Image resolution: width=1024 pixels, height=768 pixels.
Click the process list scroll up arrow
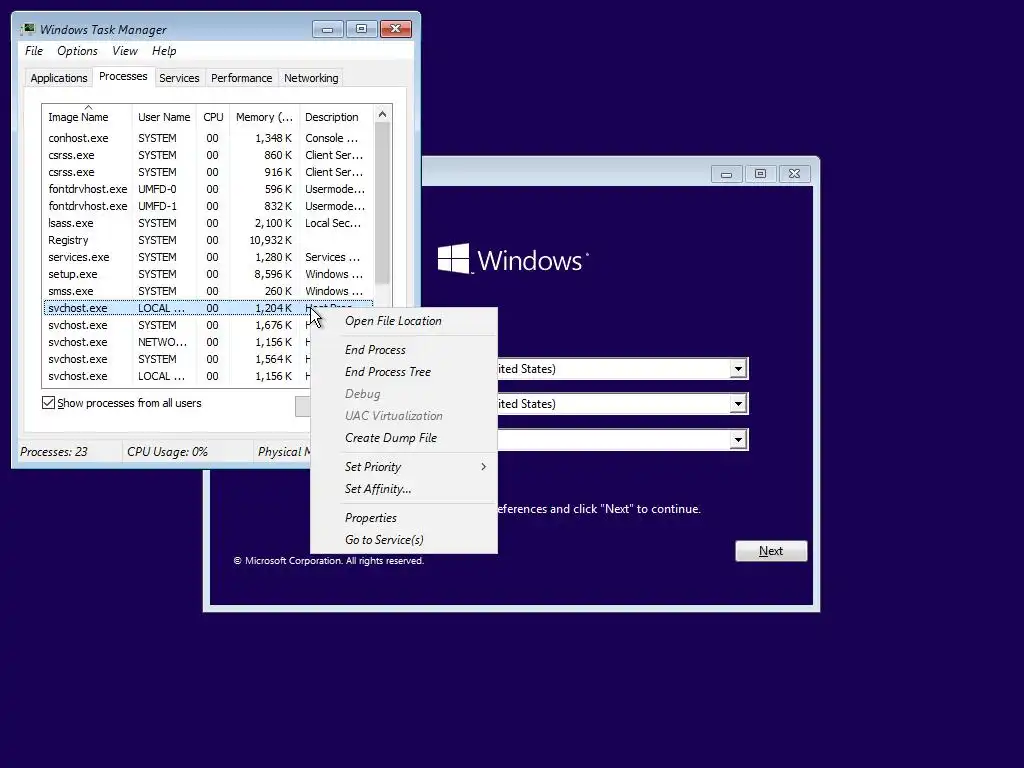[x=382, y=114]
